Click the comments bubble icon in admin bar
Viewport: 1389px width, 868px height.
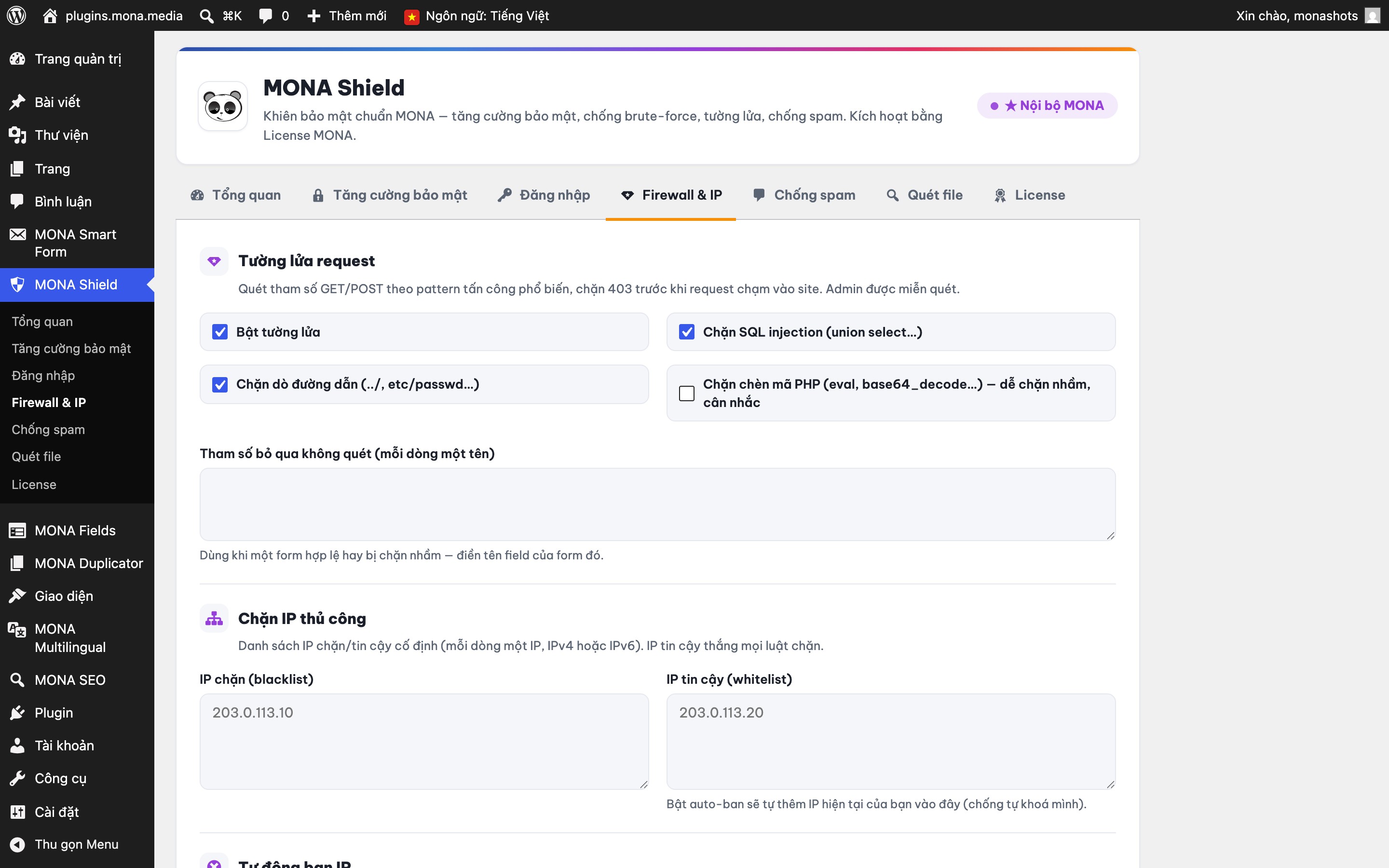(265, 15)
